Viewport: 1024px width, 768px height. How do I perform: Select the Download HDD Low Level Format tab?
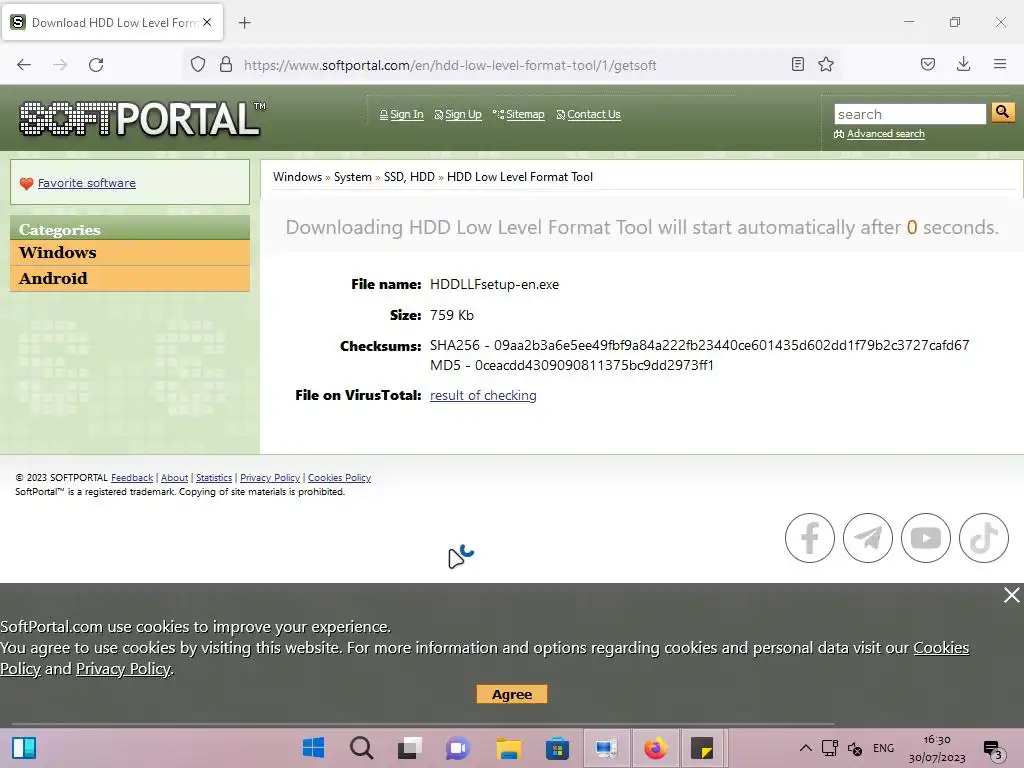pos(112,23)
